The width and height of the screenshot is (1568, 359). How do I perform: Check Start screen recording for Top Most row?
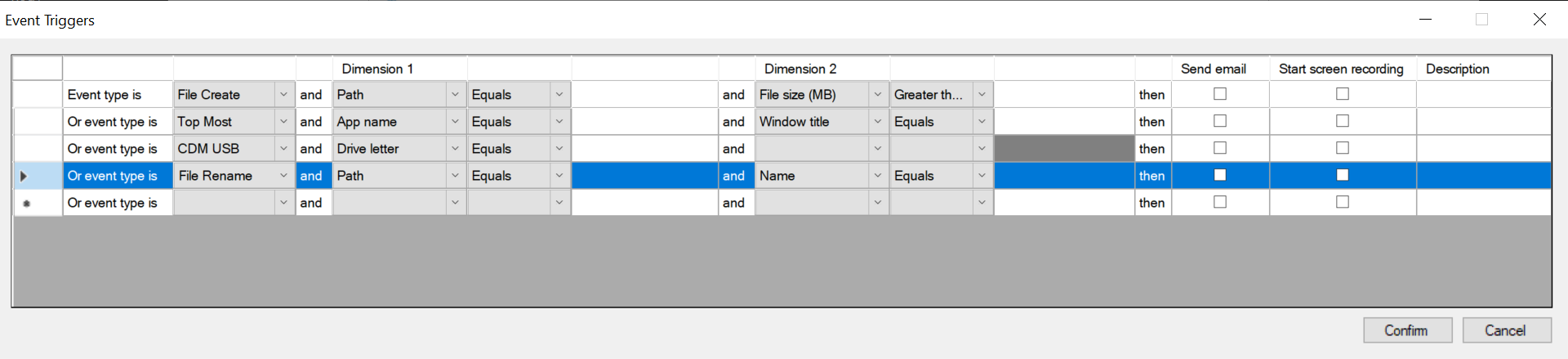pos(1343,121)
